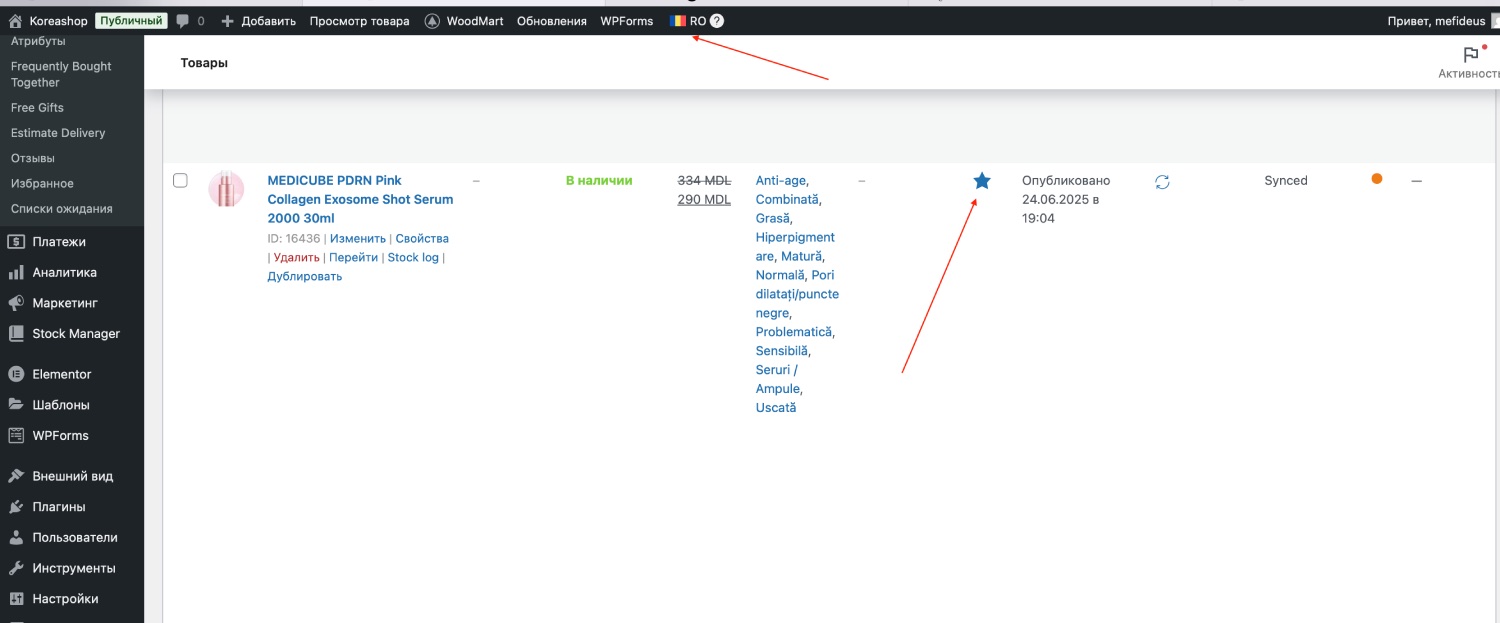This screenshot has width=1500, height=623.
Task: Click the Hiperpigmentare category link
Action: coord(795,247)
